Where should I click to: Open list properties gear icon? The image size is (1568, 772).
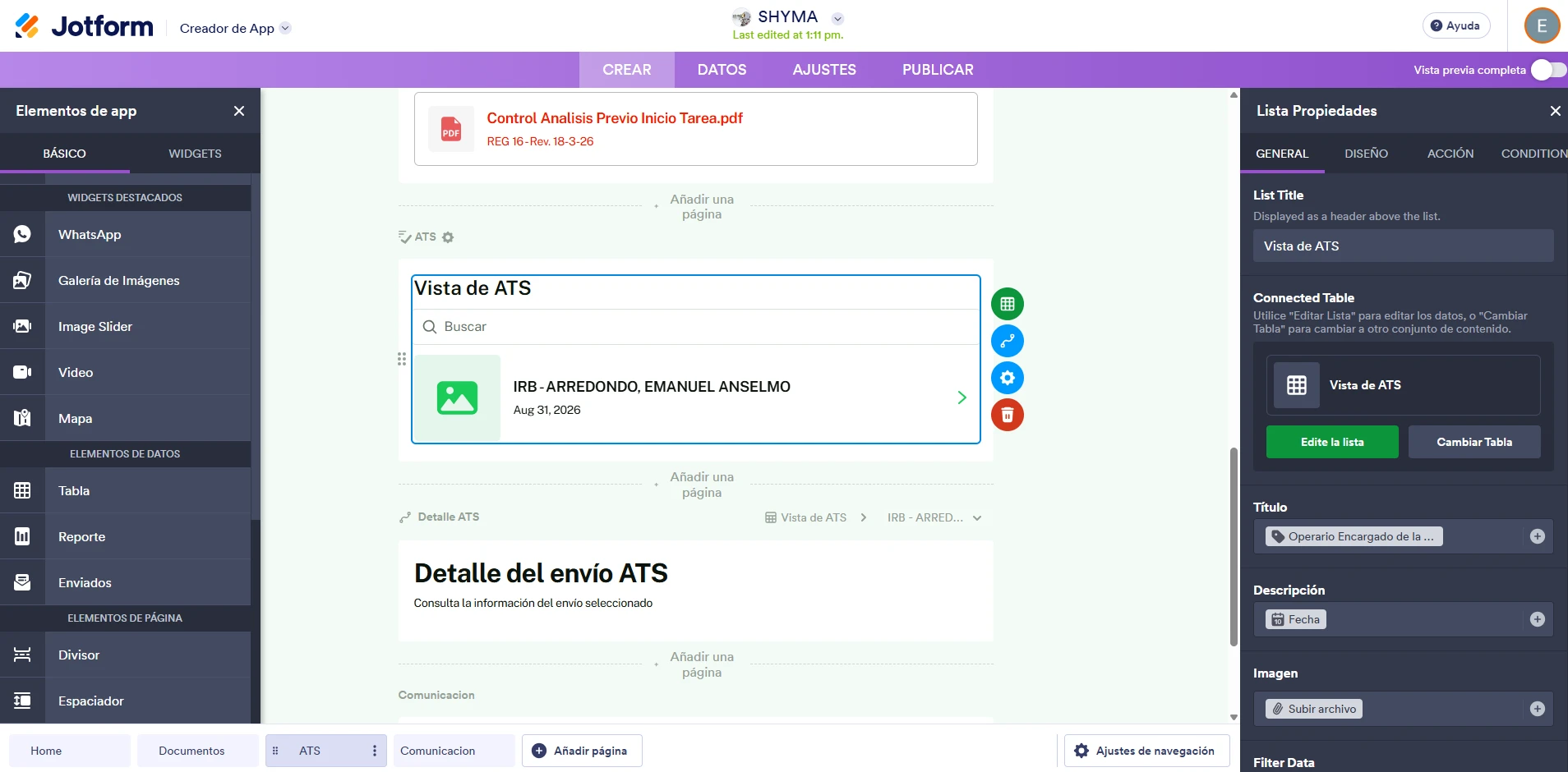click(x=1008, y=378)
